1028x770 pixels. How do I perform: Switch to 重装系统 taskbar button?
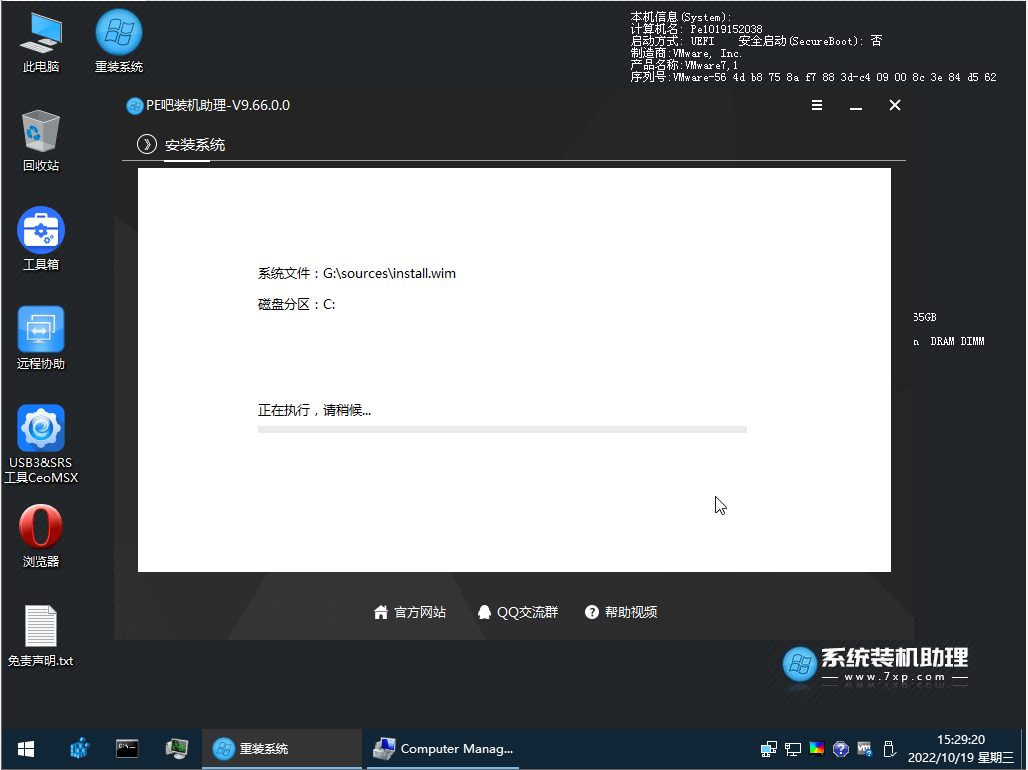click(282, 748)
